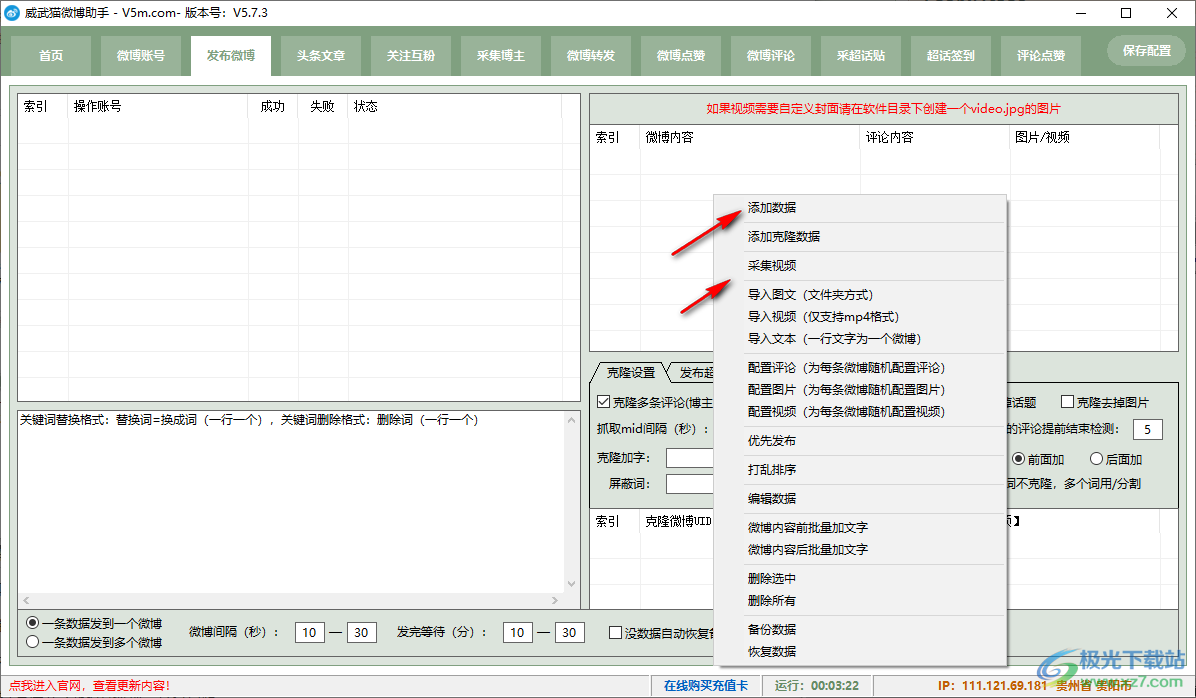Image resolution: width=1196 pixels, height=698 pixels.
Task: Switch to the 超话签到 tab
Action: (951, 56)
